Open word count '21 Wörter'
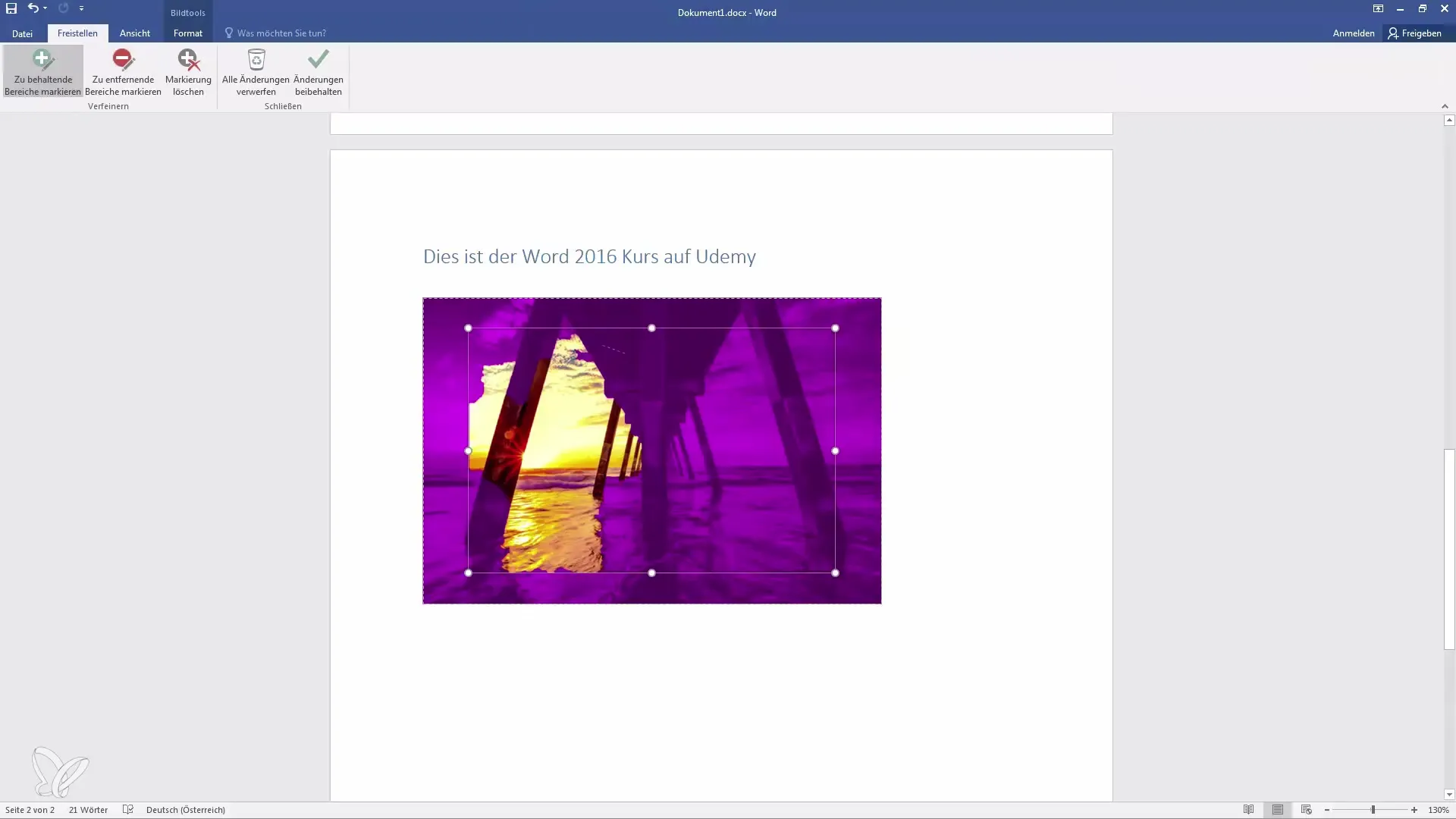 pos(88,810)
